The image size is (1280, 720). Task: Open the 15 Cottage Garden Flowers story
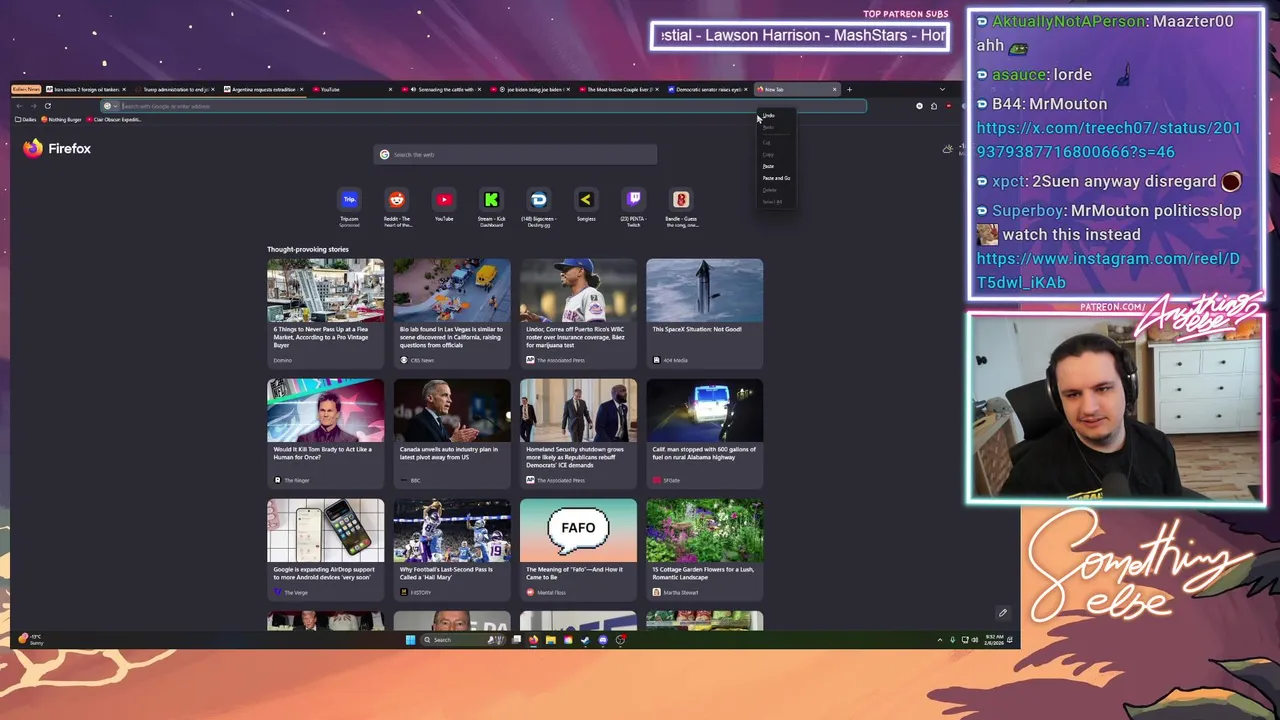(704, 552)
